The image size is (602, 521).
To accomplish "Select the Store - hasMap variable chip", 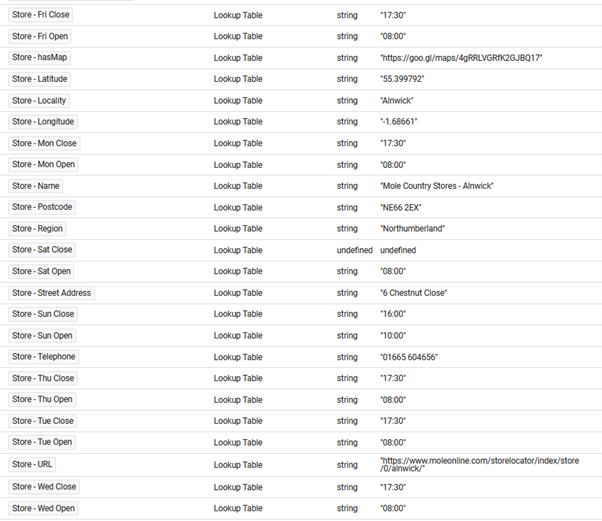I will 40,58.
